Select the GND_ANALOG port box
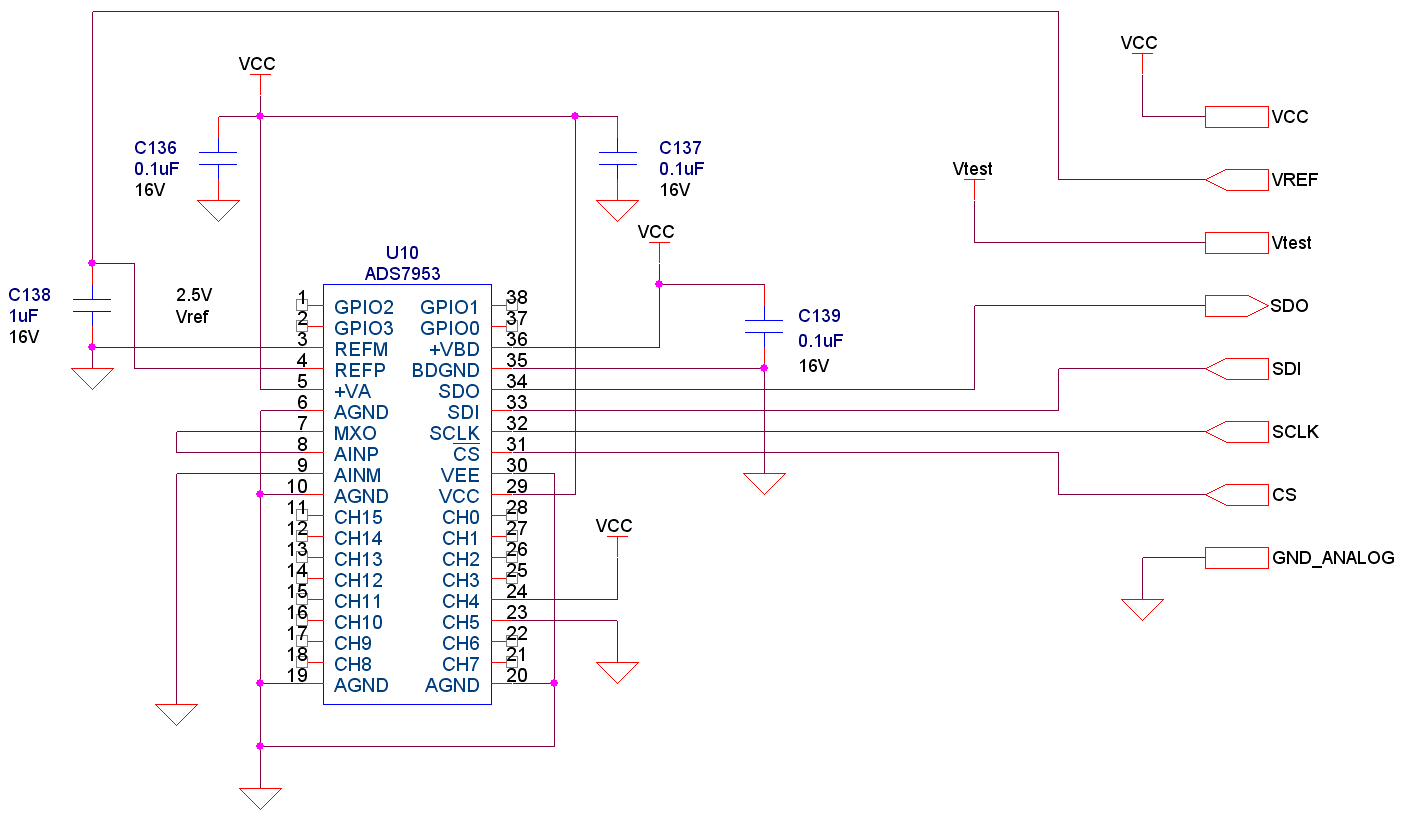Screen dimensions: 1409x818 (x=1236, y=558)
